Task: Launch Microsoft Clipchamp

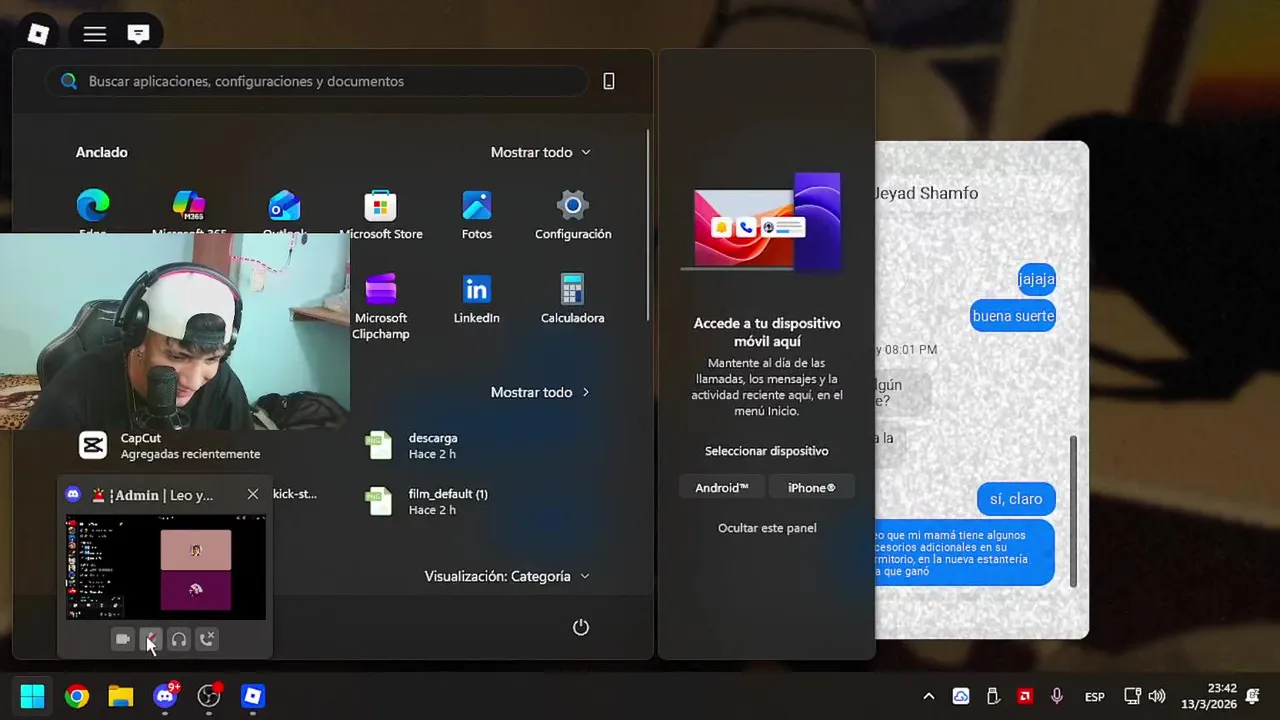Action: coord(380,307)
